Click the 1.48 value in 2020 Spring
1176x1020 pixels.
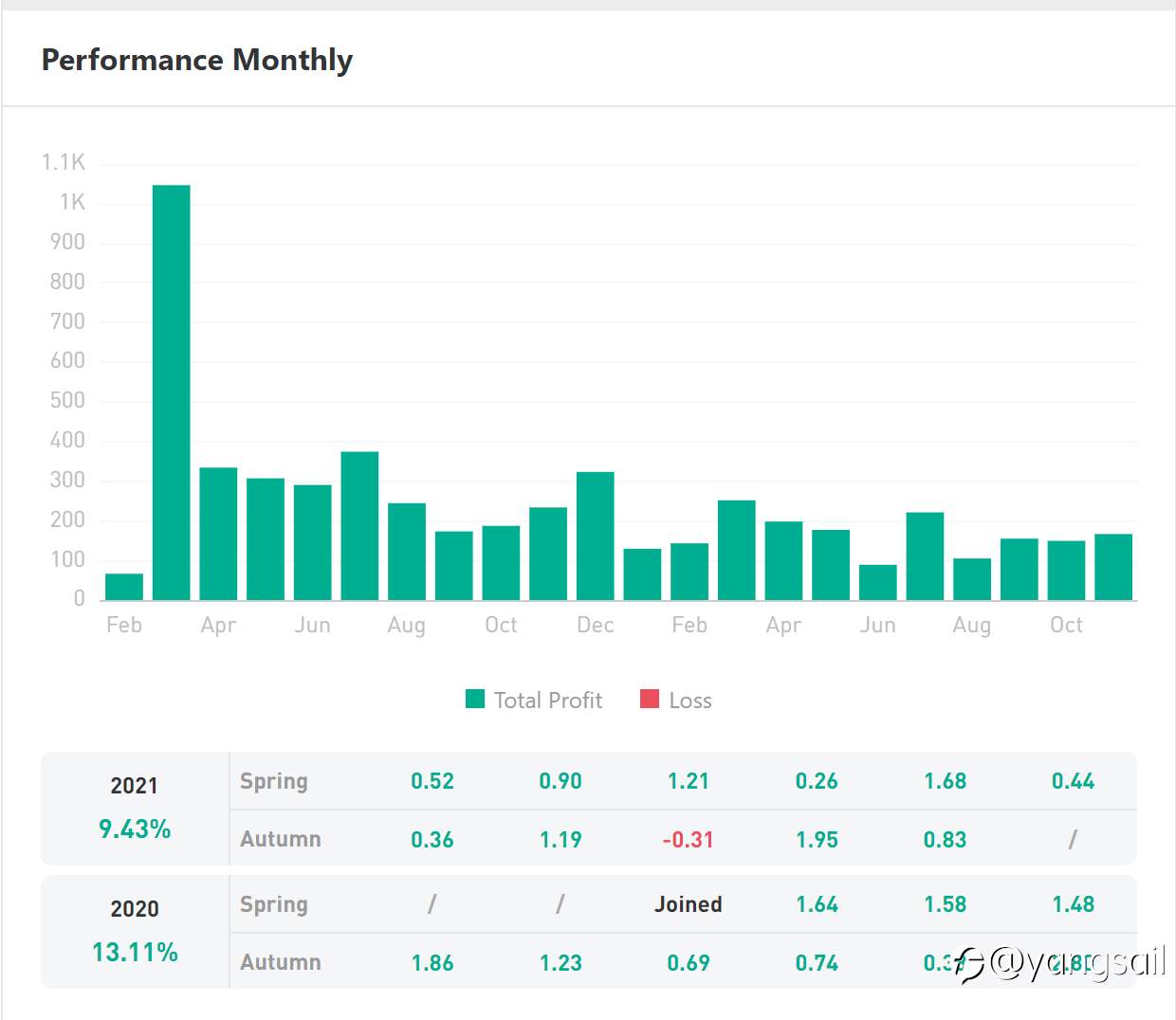pos(1074,904)
